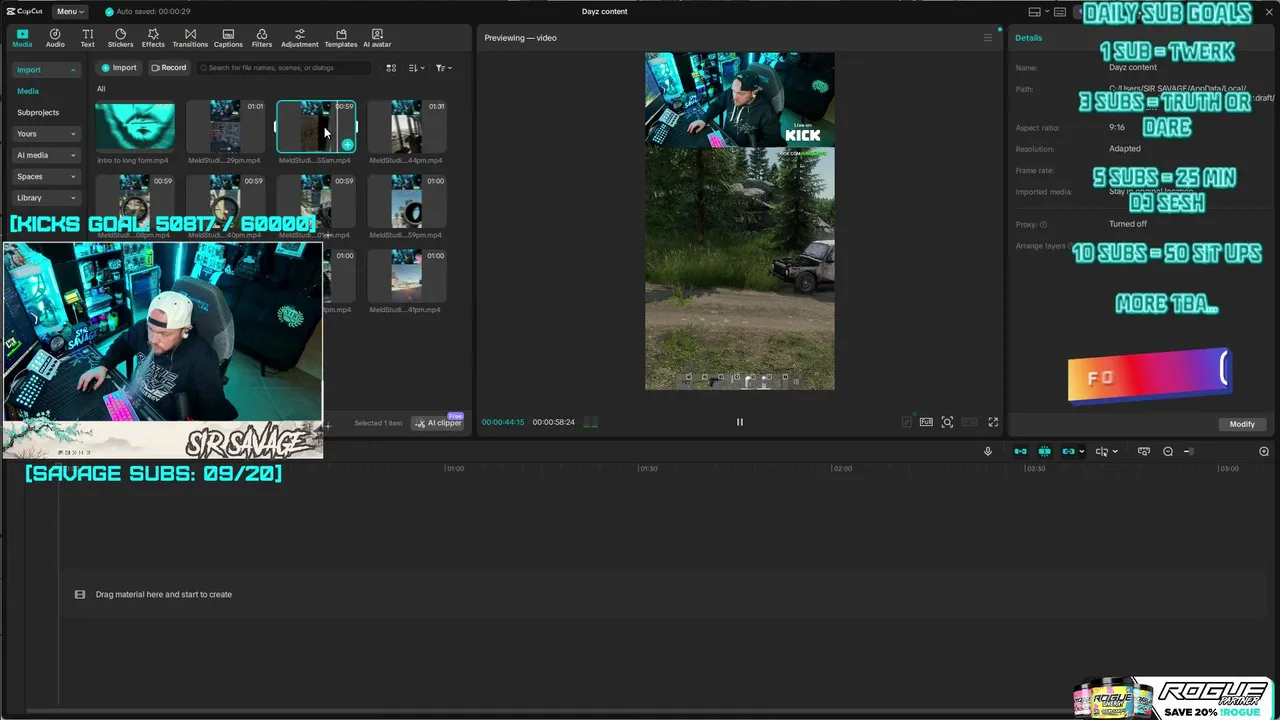Viewport: 1280px width, 720px height.
Task: Select Media in the import sidebar
Action: [x=28, y=91]
